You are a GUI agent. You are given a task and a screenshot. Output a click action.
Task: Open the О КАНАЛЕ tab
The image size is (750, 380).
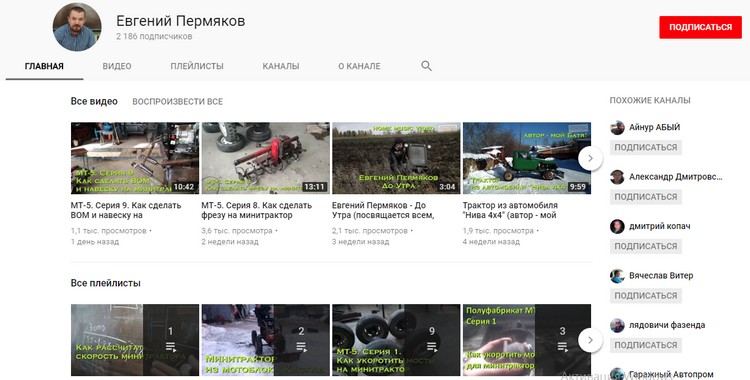pos(359,66)
